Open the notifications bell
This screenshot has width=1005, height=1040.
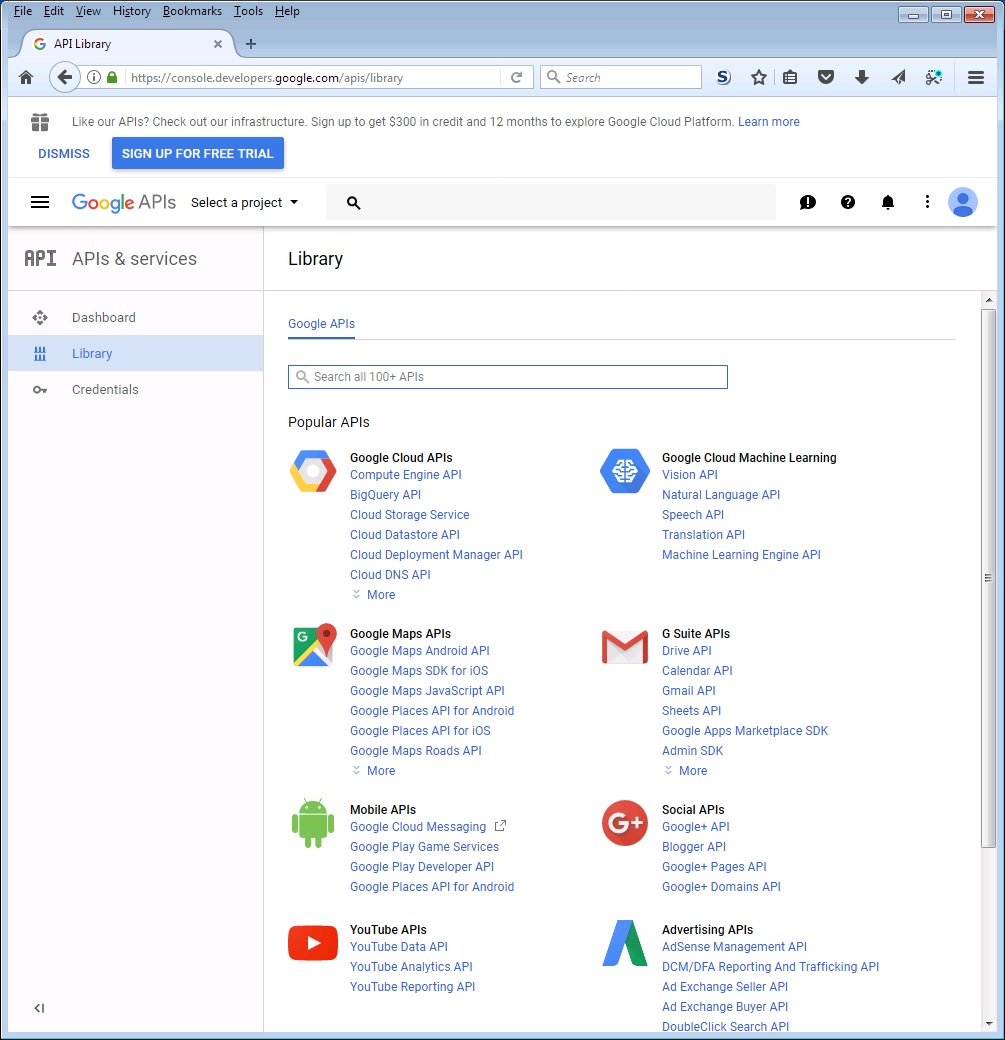(x=888, y=202)
